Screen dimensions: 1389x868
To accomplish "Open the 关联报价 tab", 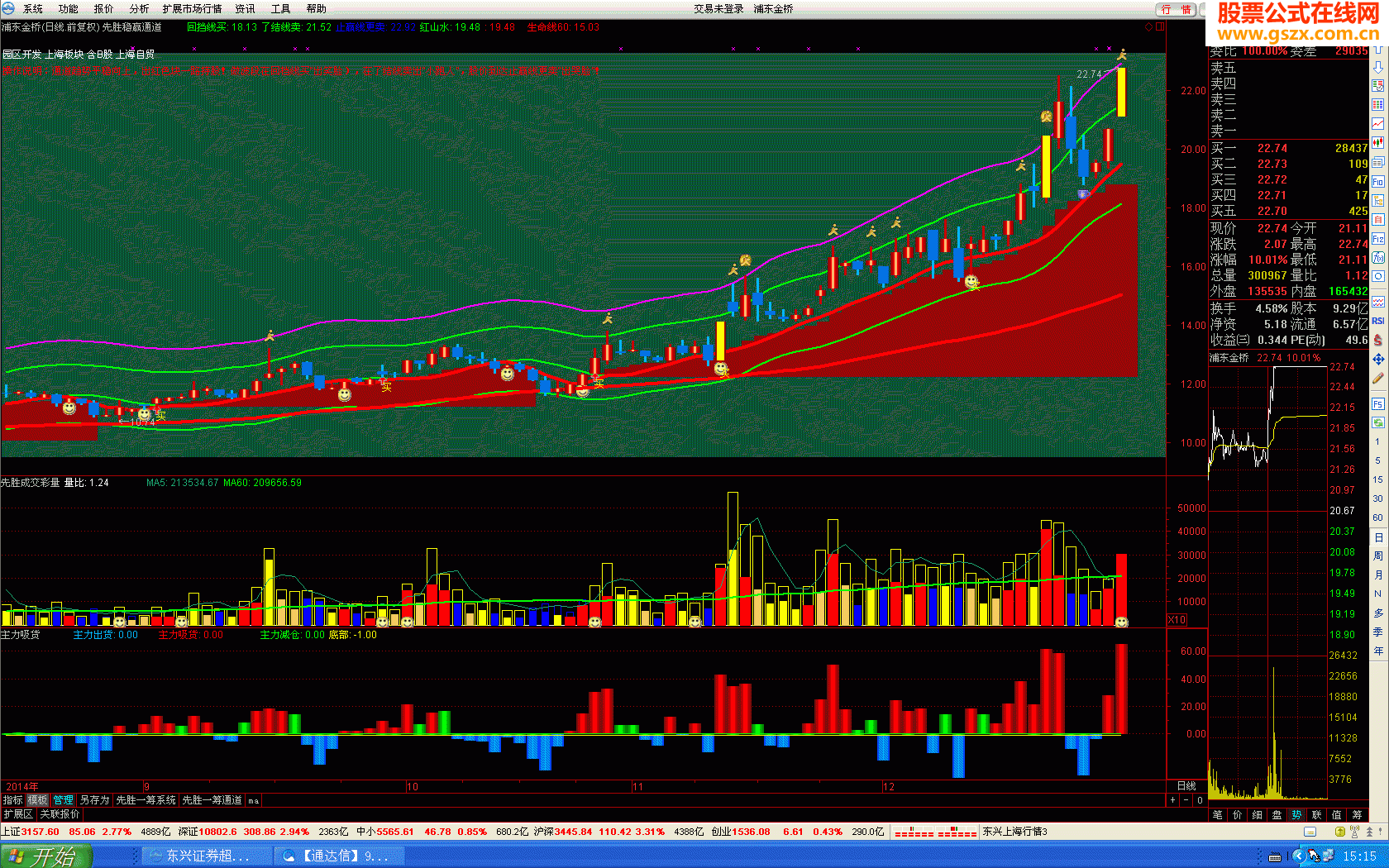I will coord(60,814).
